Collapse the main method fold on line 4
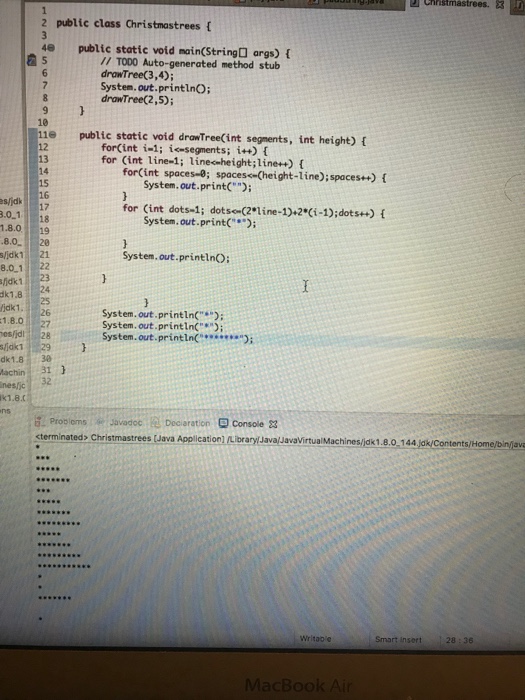 coord(52,47)
